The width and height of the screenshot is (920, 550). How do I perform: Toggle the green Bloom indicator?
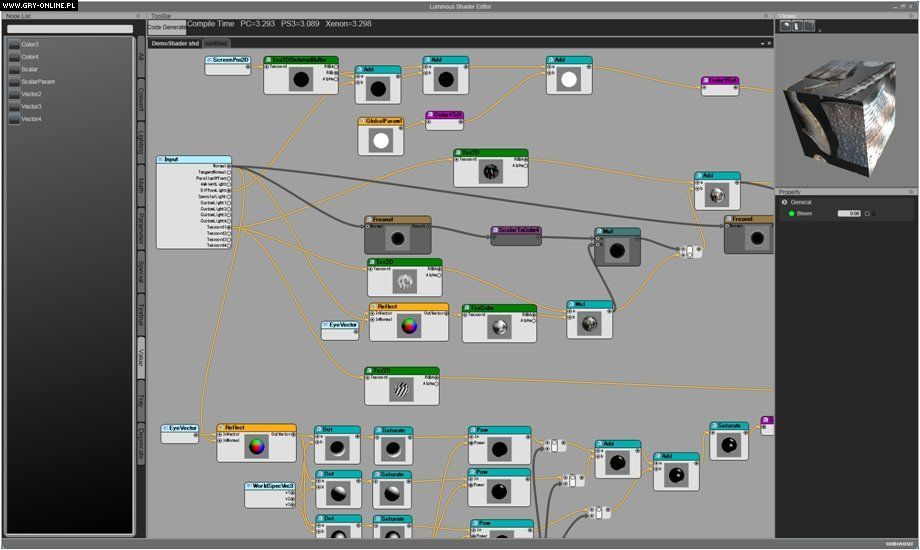tap(790, 213)
